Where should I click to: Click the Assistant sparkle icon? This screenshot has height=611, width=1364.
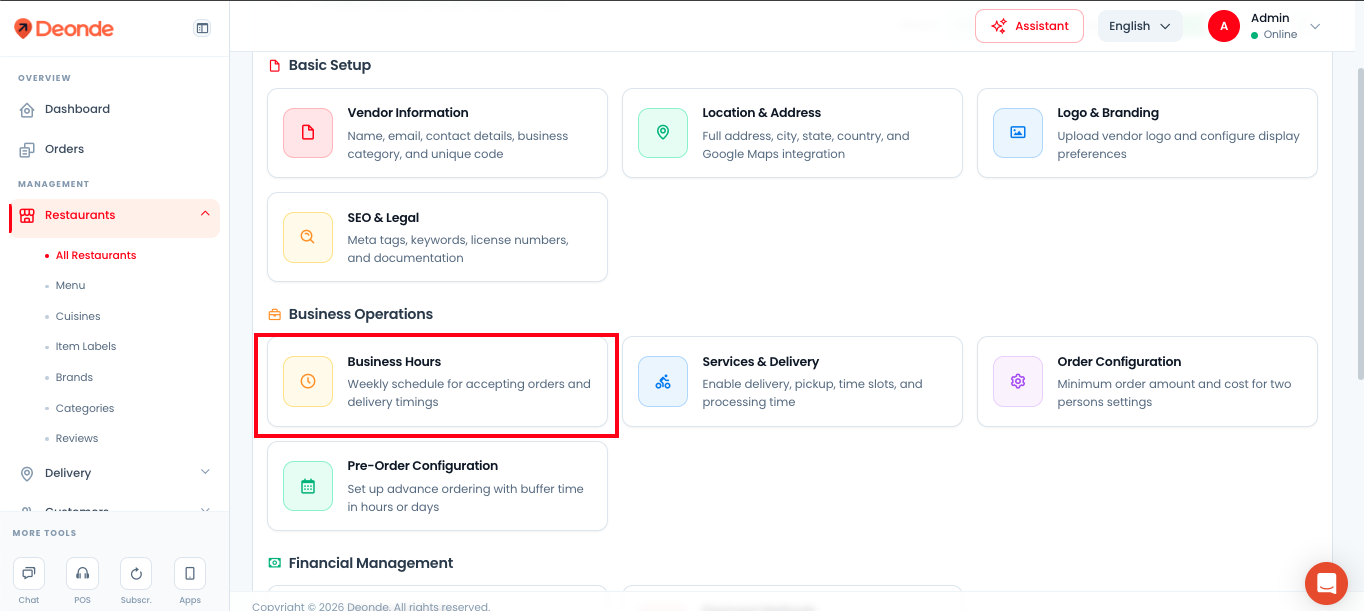point(998,26)
